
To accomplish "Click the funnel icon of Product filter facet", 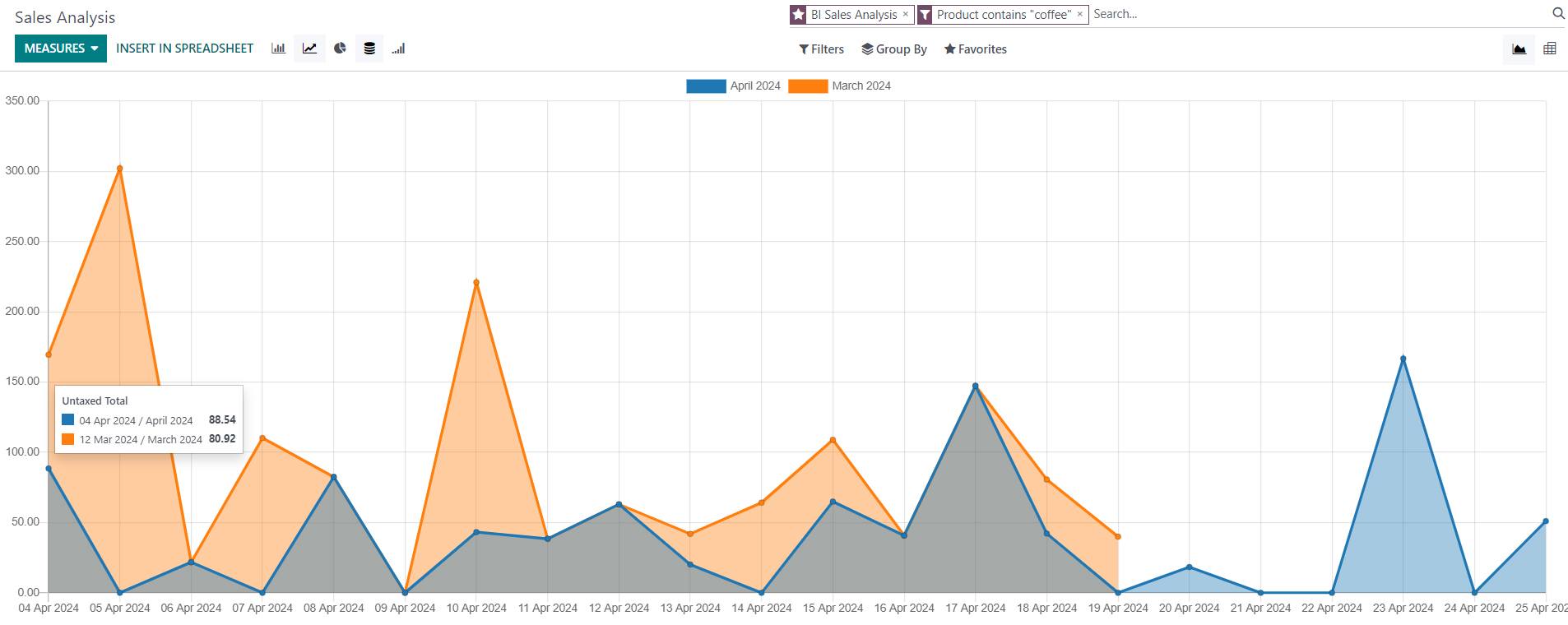I will pos(925,15).
